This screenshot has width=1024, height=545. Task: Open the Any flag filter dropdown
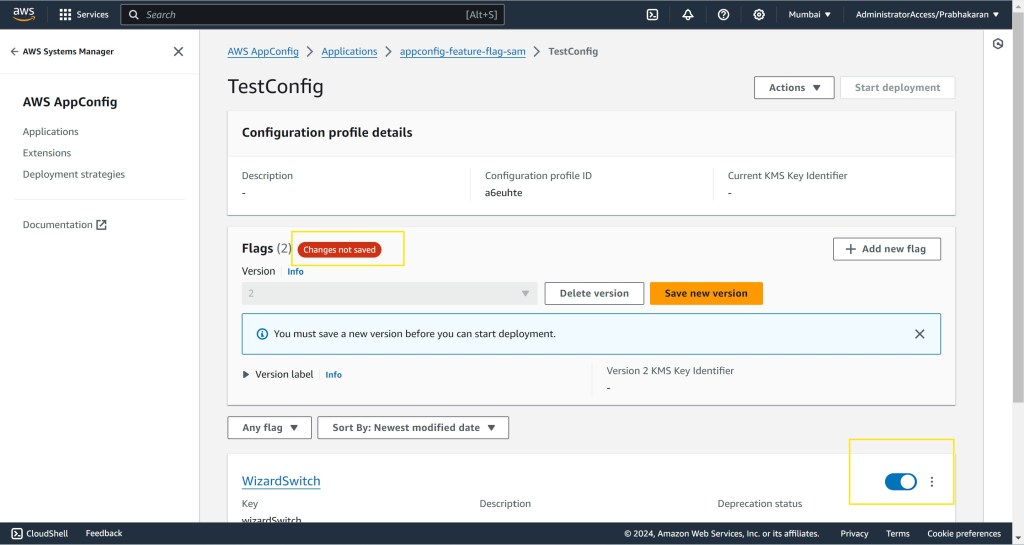click(270, 428)
